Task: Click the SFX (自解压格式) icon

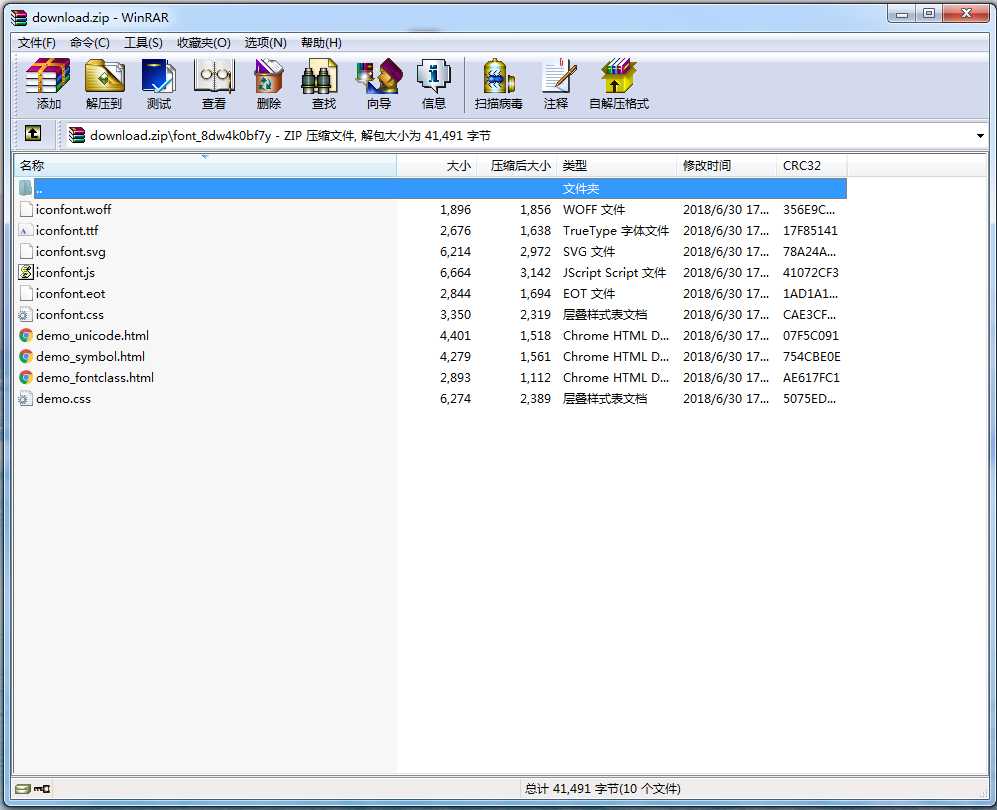Action: [x=619, y=83]
